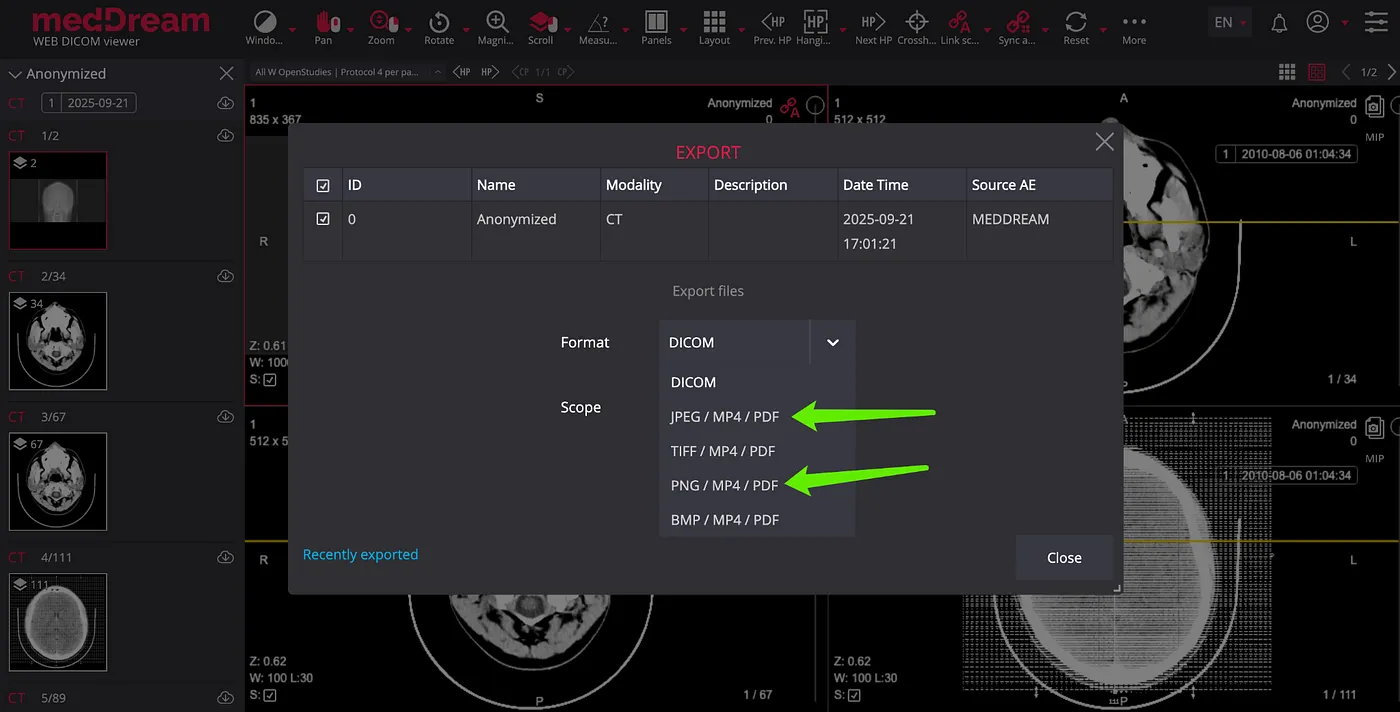Select the series 3/67 thumbnail
Viewport: 1400px width, 712px height.
[58, 482]
